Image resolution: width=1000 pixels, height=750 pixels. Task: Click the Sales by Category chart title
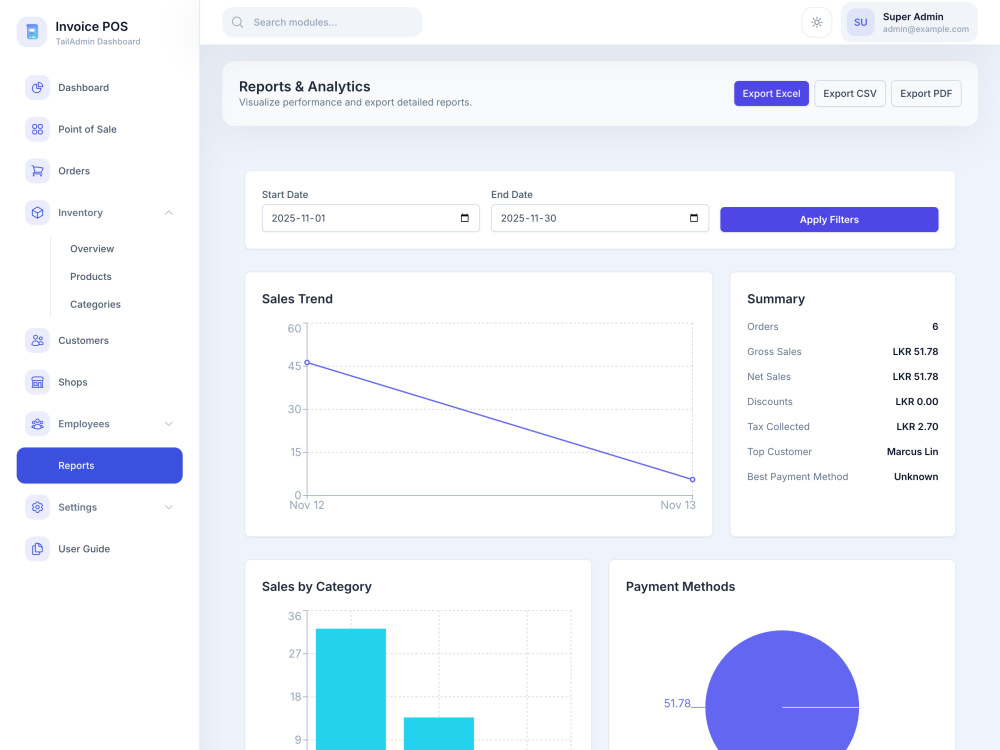(316, 587)
